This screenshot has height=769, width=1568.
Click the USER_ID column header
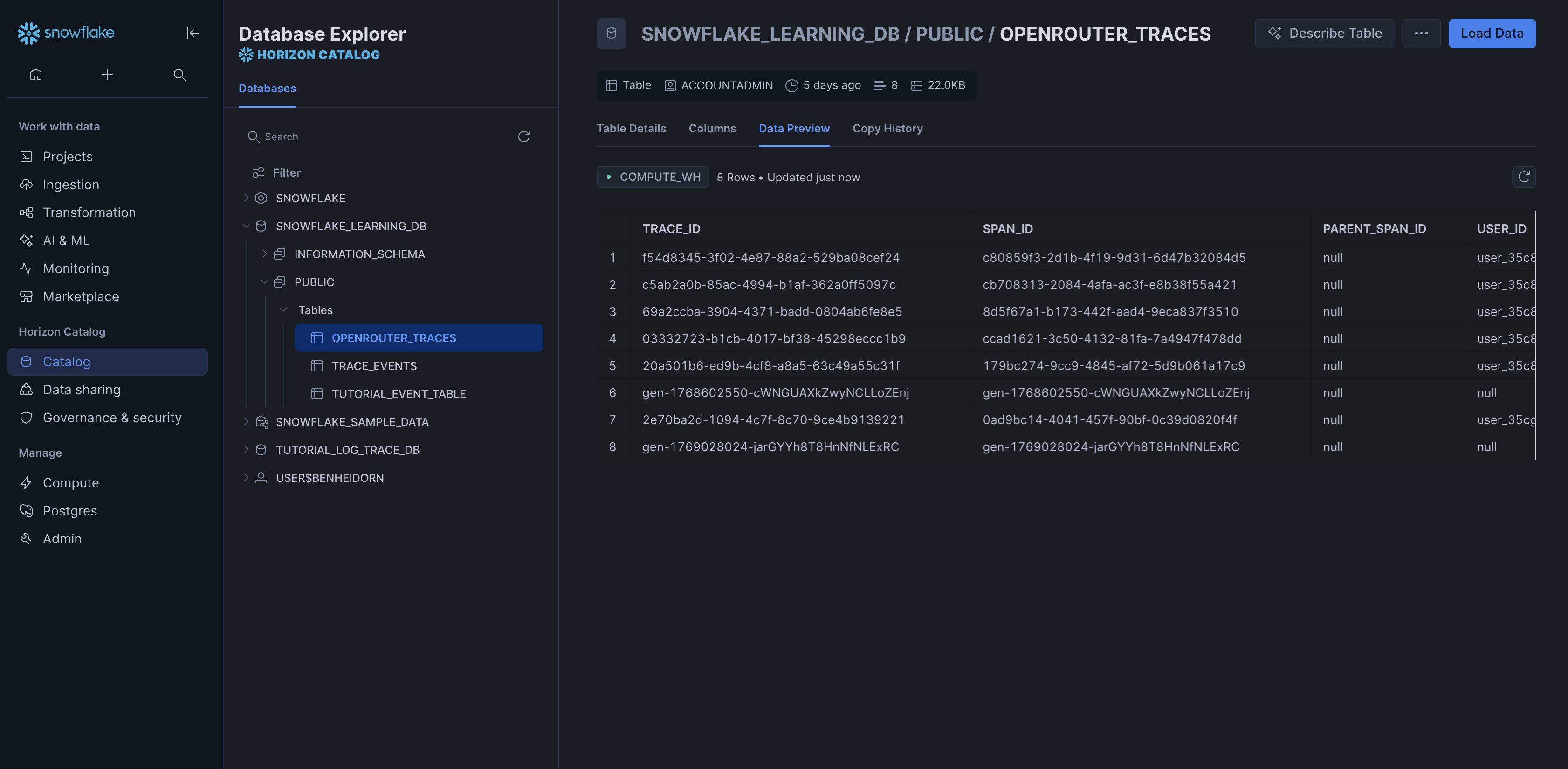[x=1501, y=228]
